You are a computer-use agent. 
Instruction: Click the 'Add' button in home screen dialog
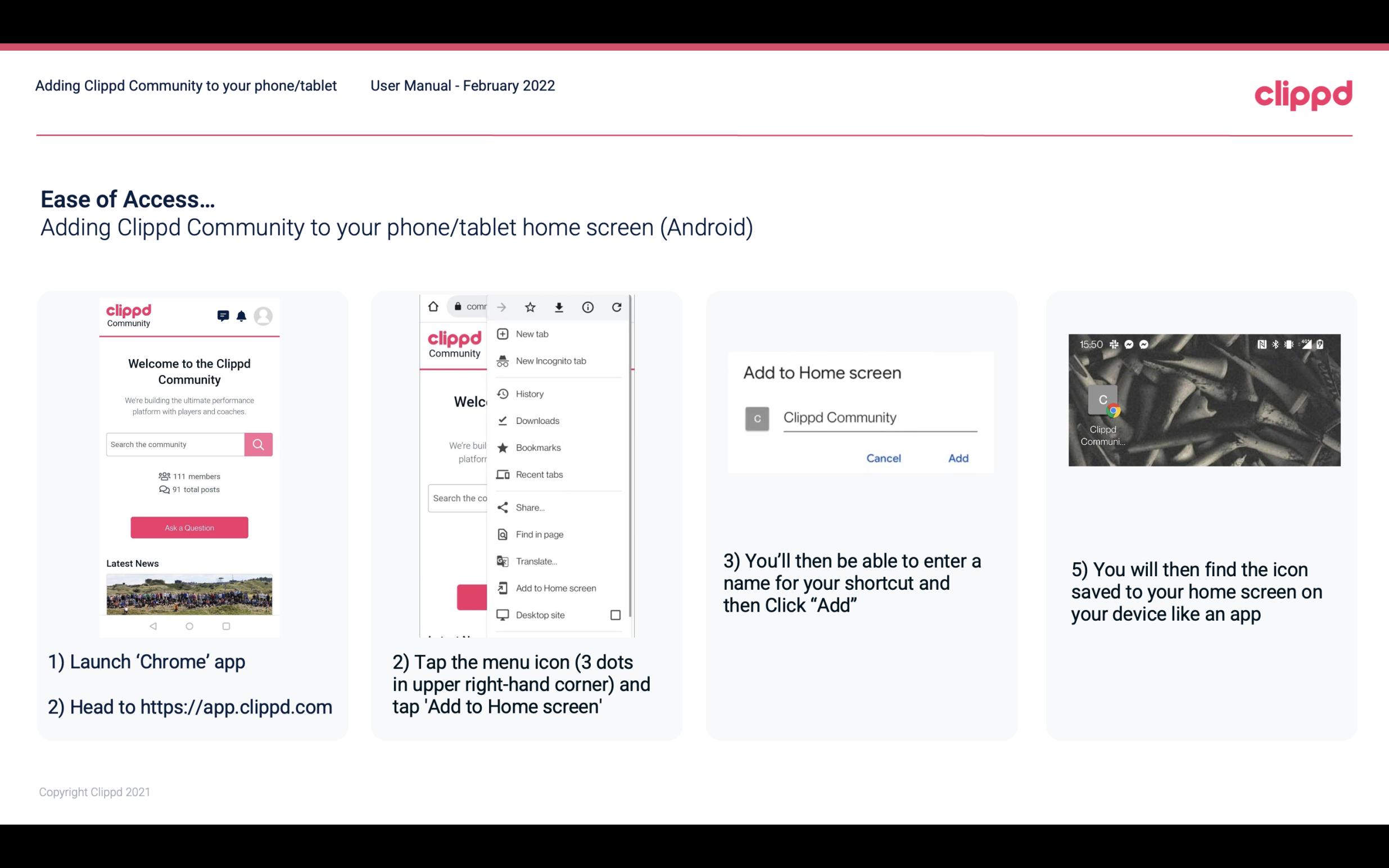[957, 457]
